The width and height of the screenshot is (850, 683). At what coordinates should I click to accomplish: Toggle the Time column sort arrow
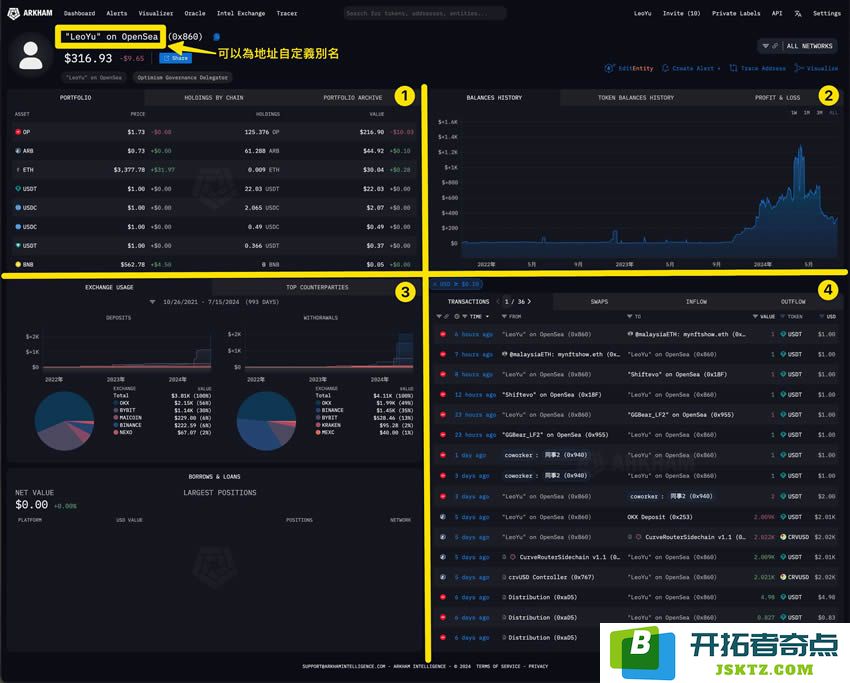point(487,317)
